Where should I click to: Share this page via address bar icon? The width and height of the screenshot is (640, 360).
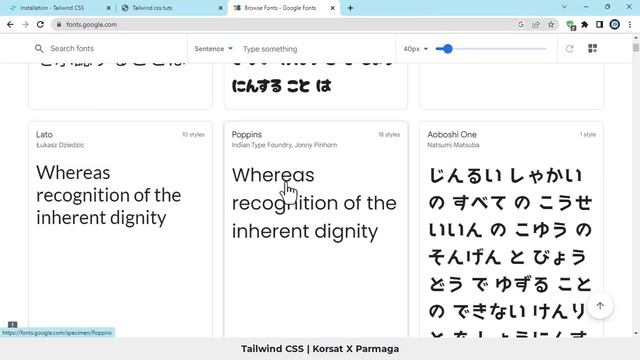536,24
